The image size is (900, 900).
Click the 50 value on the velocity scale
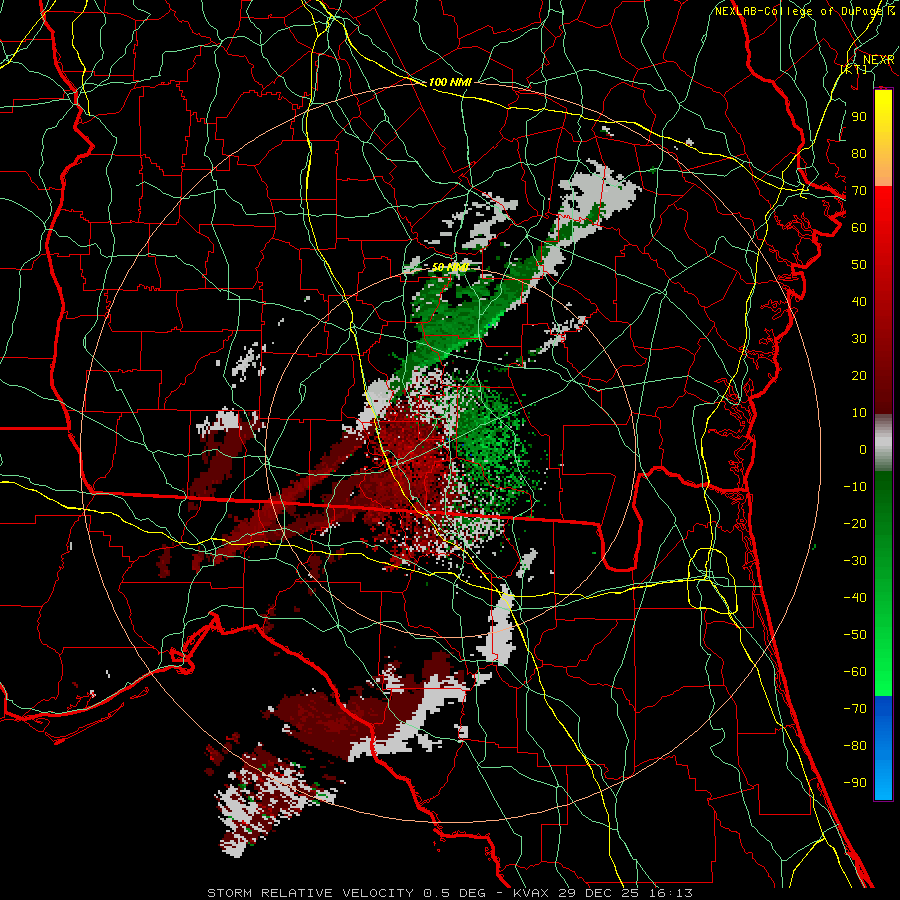point(859,265)
